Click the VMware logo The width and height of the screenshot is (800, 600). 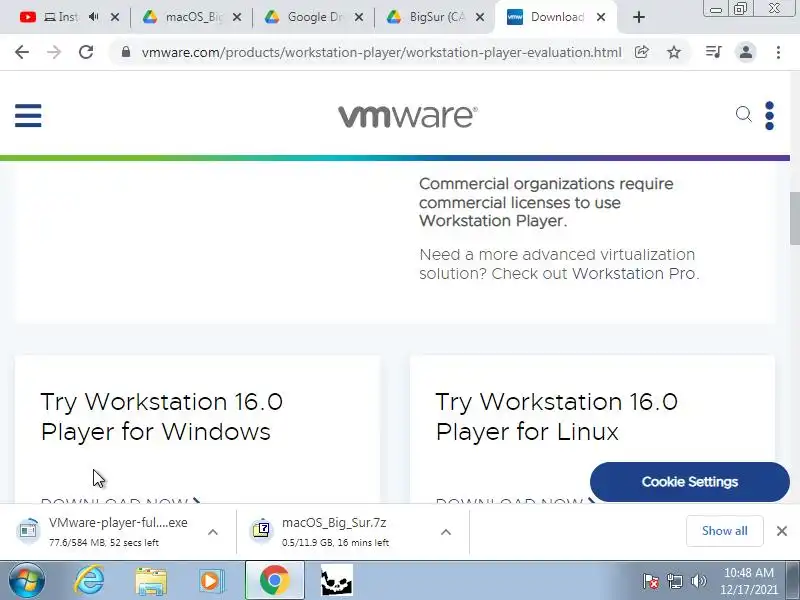tap(408, 116)
